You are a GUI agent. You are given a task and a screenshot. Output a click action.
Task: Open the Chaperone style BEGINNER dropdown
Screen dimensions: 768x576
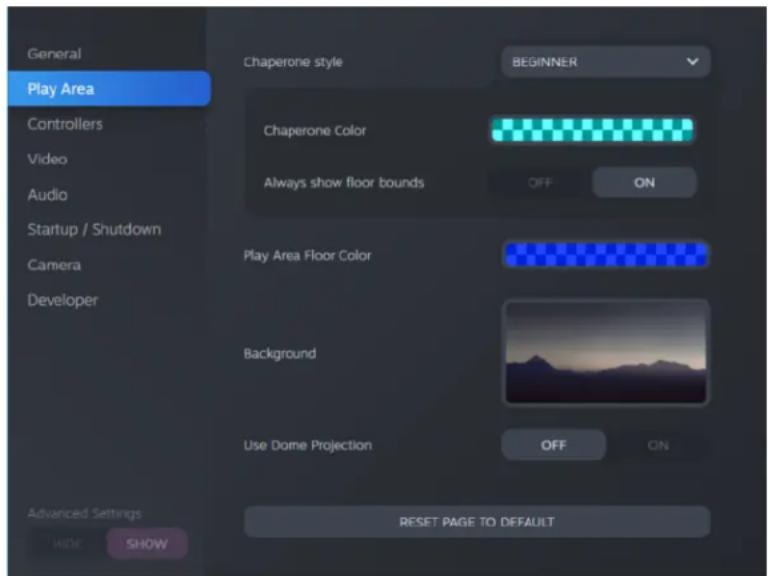pos(606,62)
